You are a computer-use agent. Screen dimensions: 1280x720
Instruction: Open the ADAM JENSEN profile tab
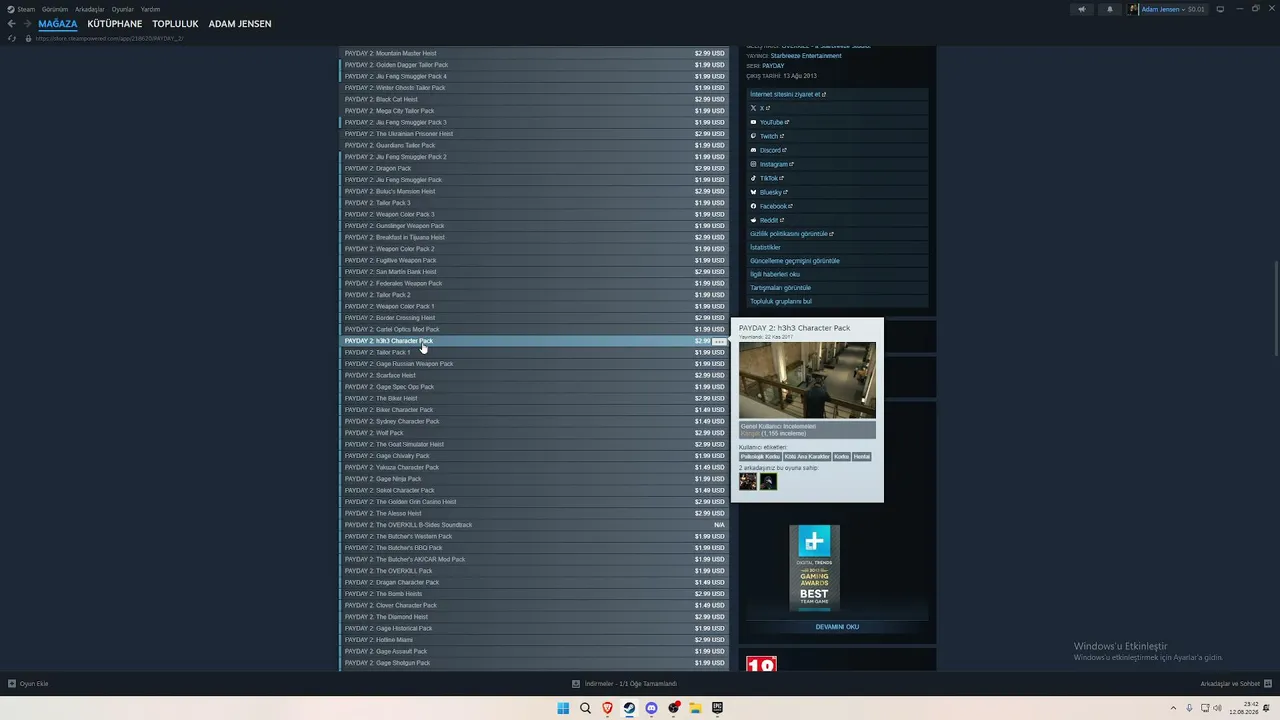tap(240, 24)
